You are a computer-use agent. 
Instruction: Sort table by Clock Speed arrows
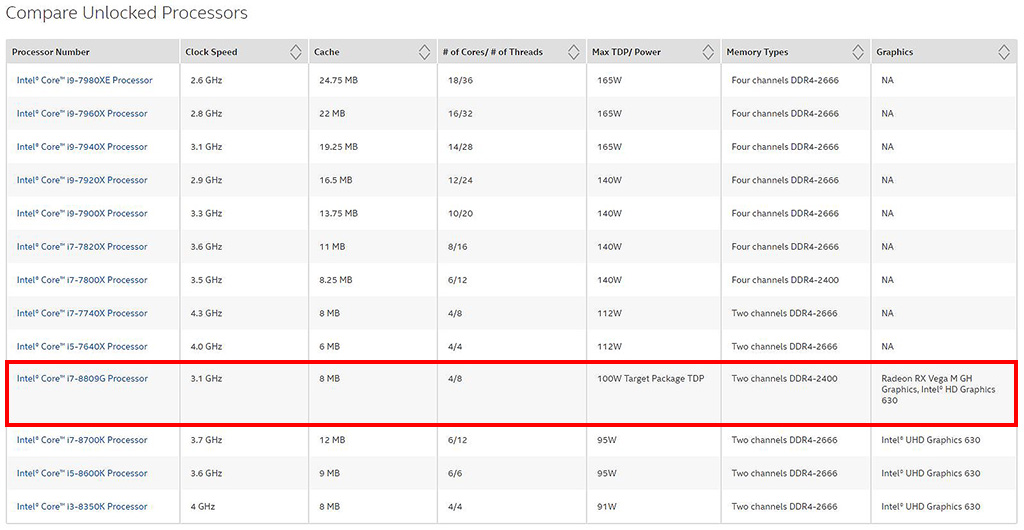295,52
